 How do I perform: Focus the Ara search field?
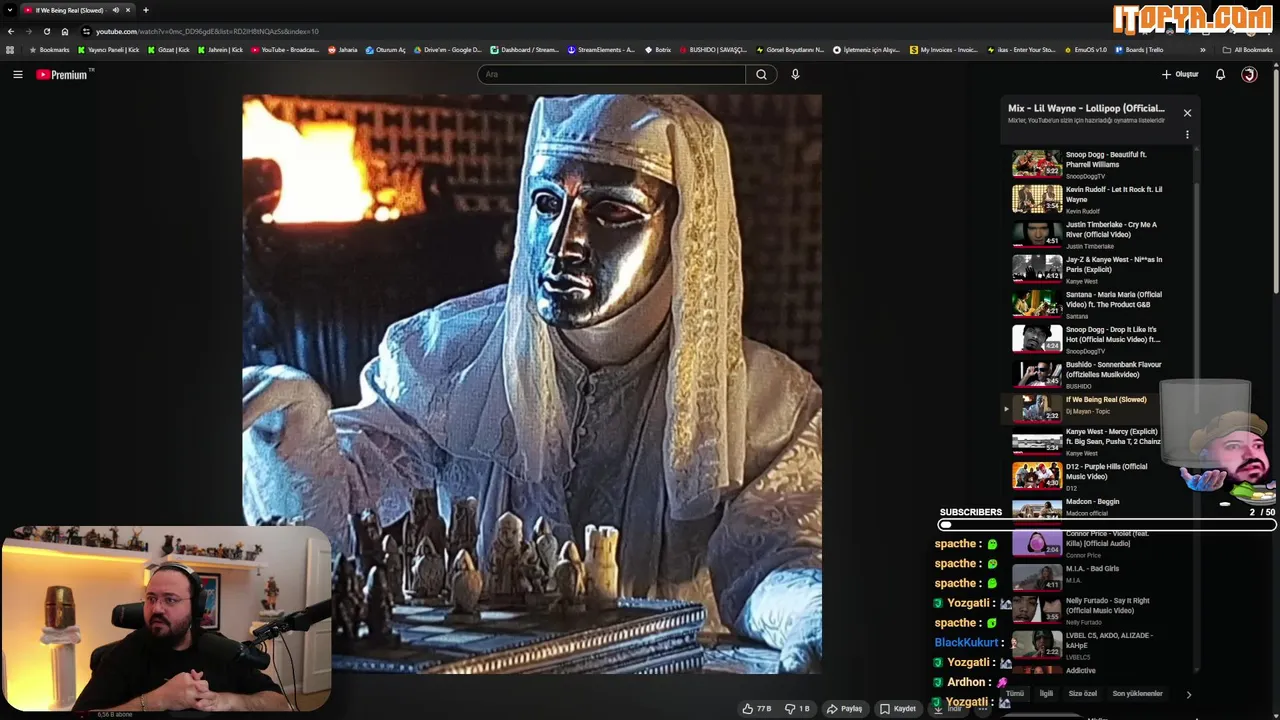tap(611, 74)
